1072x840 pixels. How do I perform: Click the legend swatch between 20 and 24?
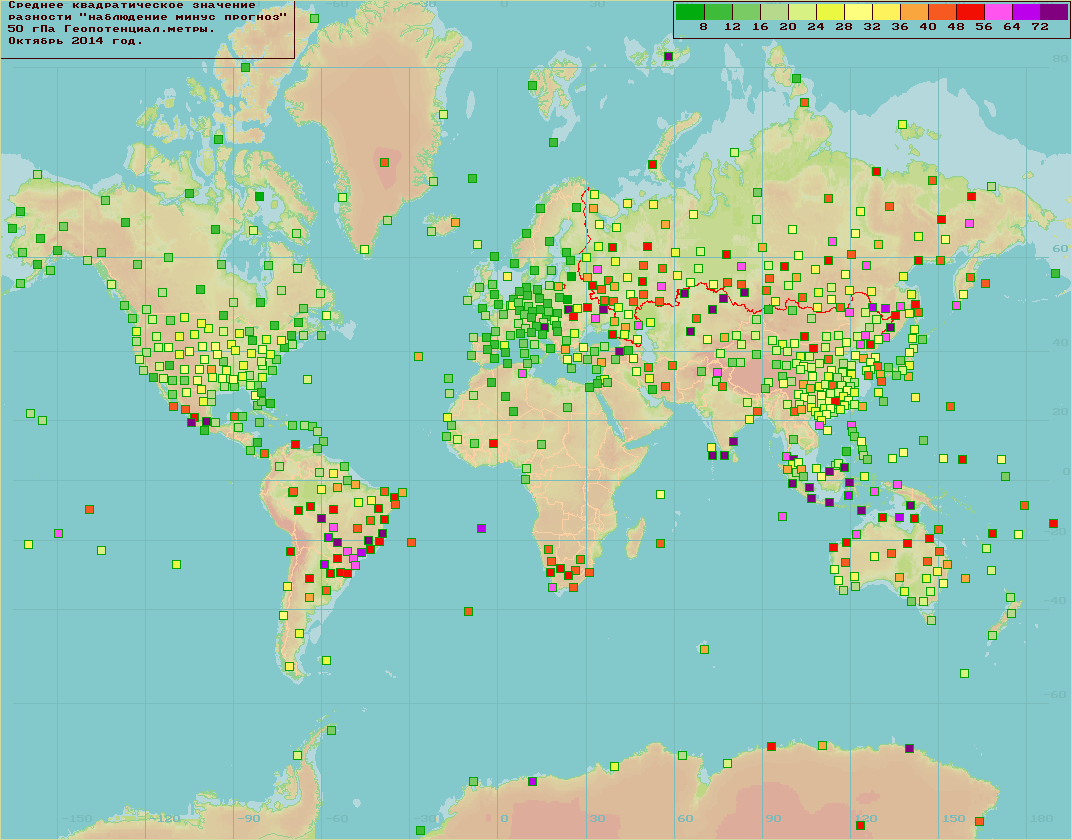802,11
